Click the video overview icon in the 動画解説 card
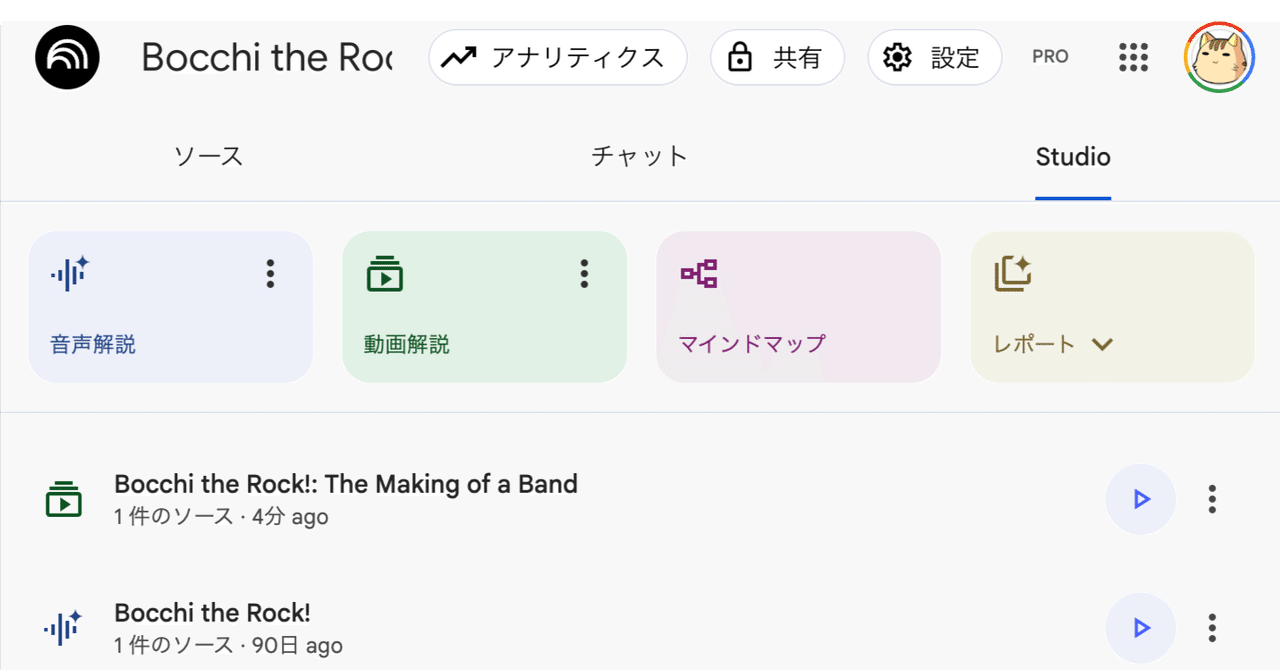The image size is (1280, 670). 384,274
